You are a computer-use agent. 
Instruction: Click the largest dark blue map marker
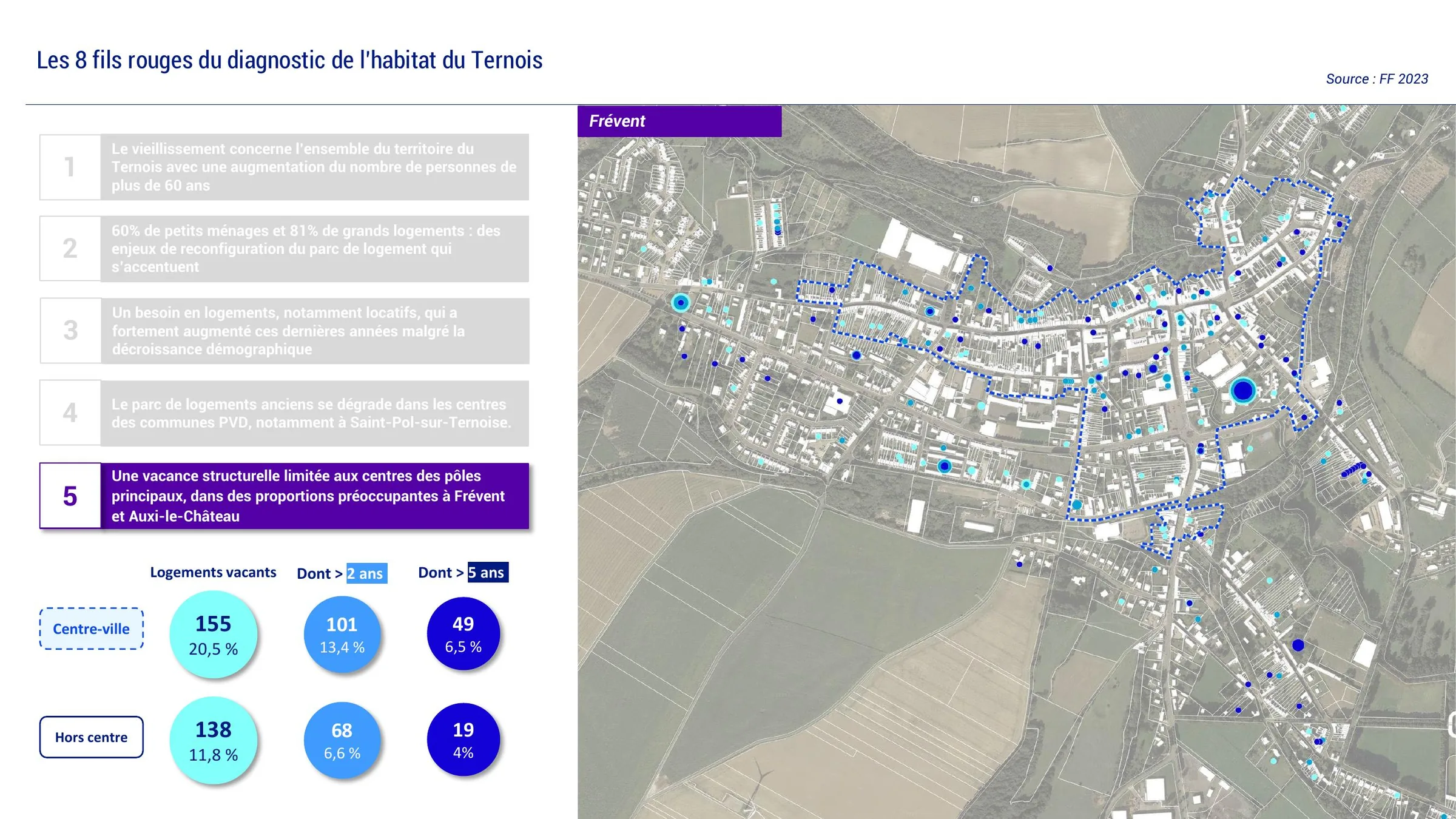(x=1242, y=390)
